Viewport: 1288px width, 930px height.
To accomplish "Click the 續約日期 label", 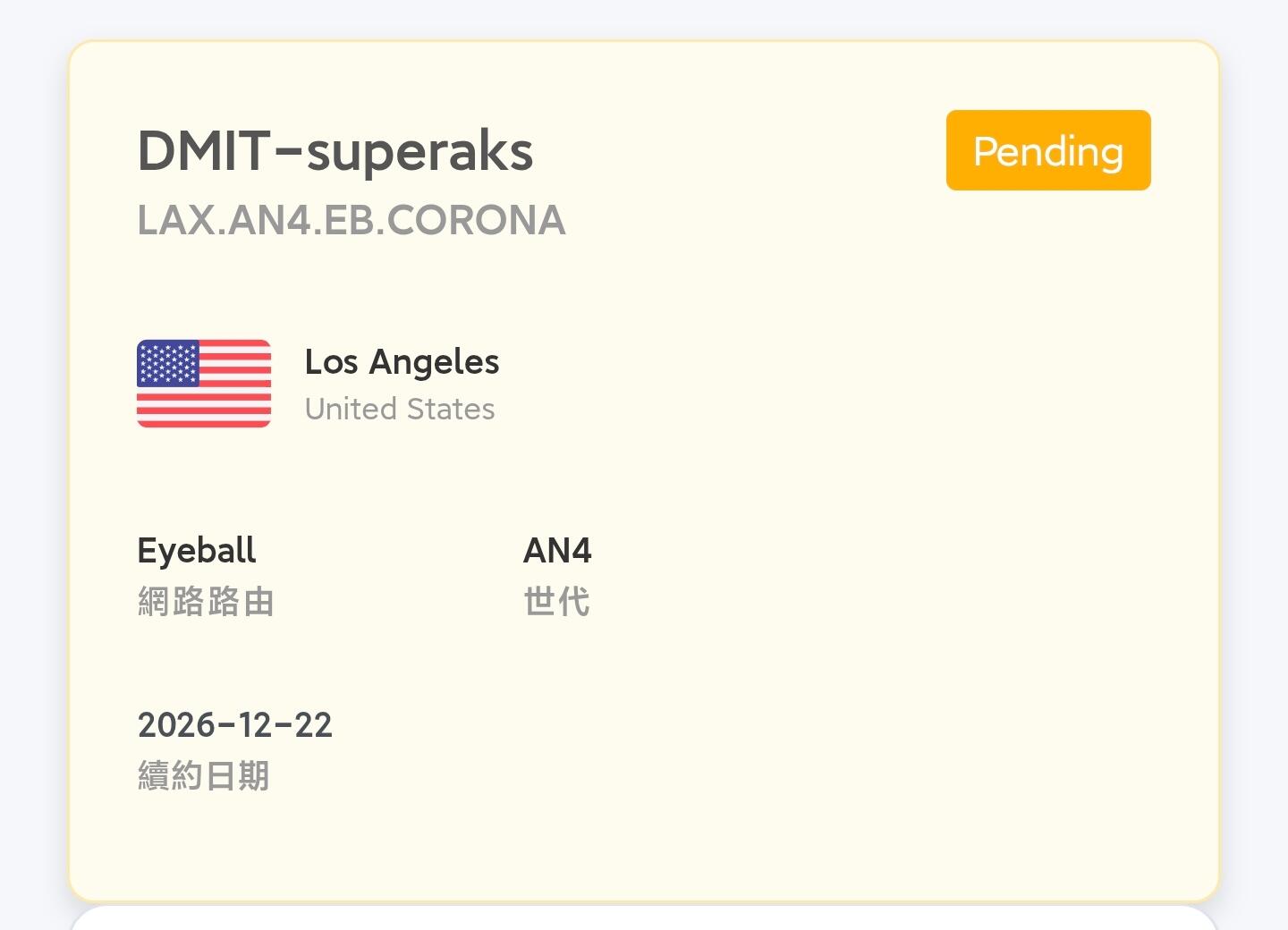I will pyautogui.click(x=203, y=776).
